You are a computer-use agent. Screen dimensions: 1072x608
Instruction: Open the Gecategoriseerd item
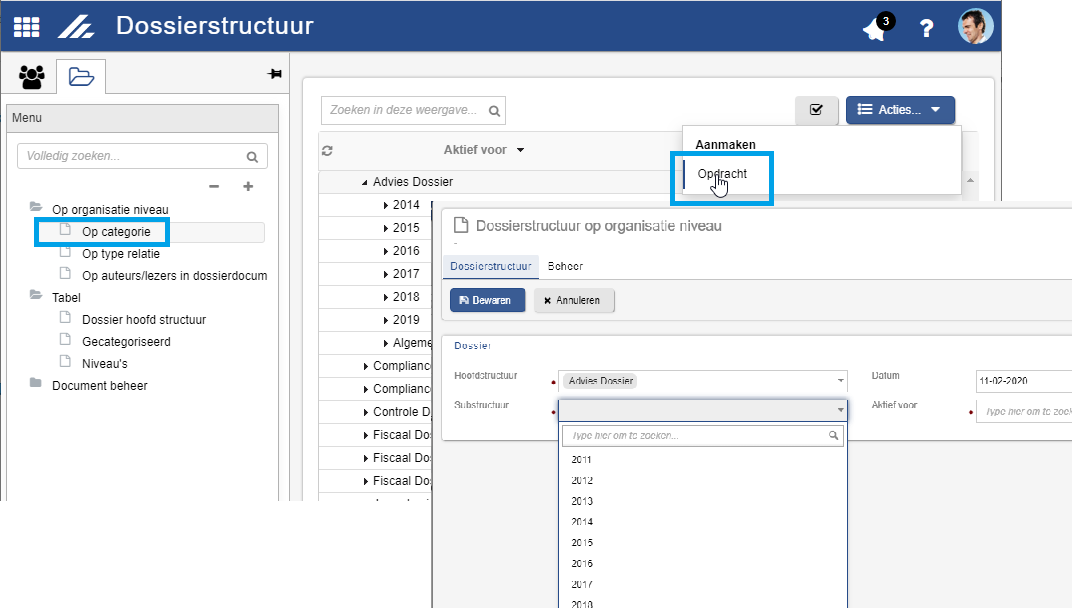(x=126, y=341)
